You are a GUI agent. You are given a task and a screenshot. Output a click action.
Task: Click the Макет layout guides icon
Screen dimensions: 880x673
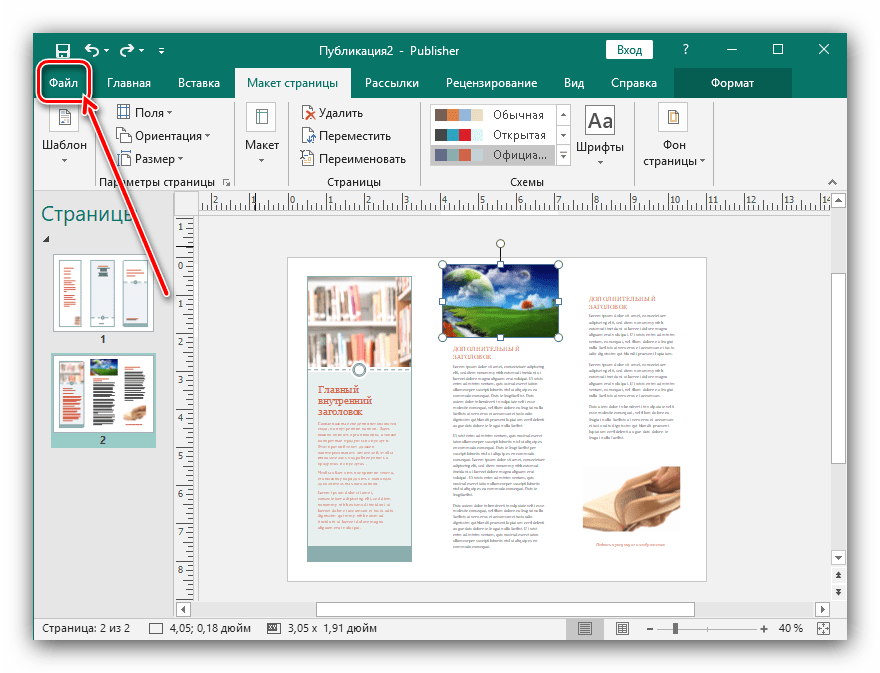click(x=262, y=118)
